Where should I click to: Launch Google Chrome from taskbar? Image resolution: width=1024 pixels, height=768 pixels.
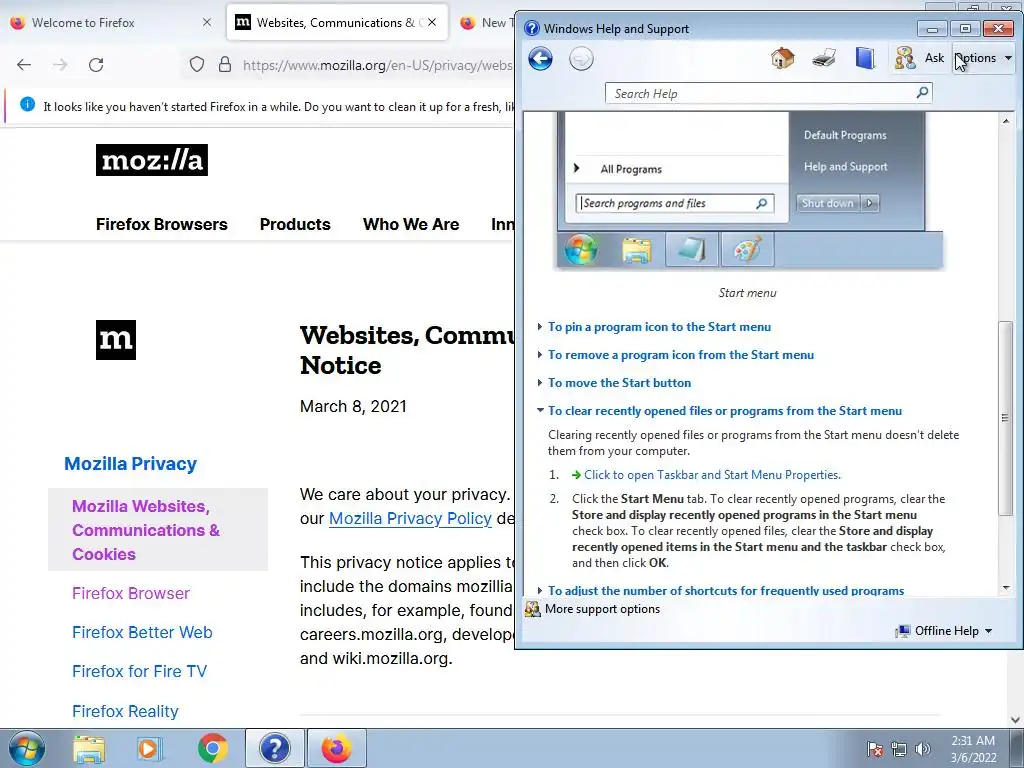tap(212, 749)
